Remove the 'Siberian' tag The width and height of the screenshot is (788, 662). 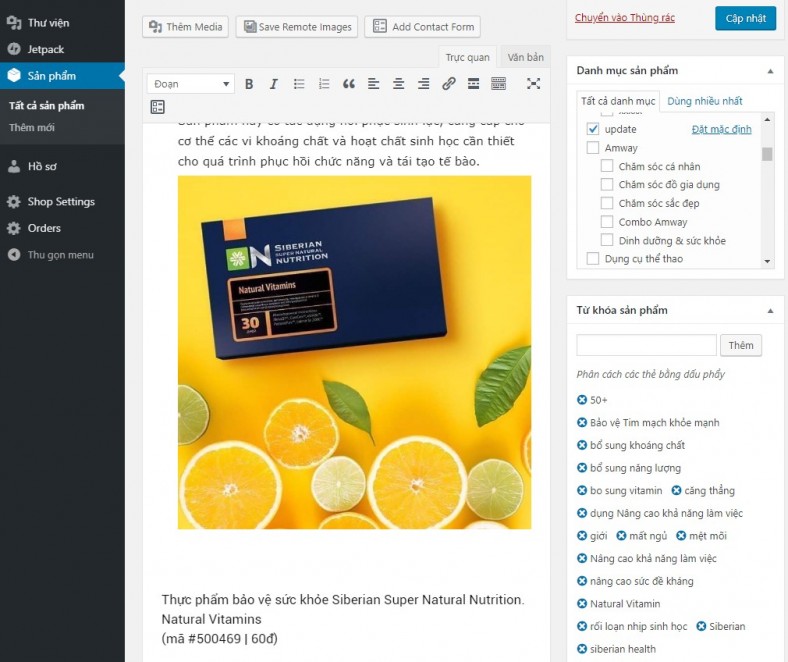tap(701, 627)
